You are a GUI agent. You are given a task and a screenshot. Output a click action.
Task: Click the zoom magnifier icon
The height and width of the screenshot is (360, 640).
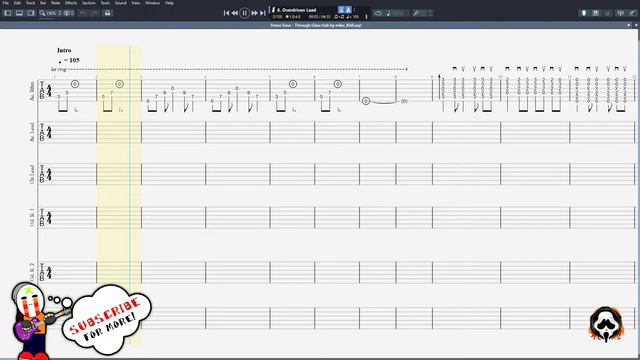[42, 13]
